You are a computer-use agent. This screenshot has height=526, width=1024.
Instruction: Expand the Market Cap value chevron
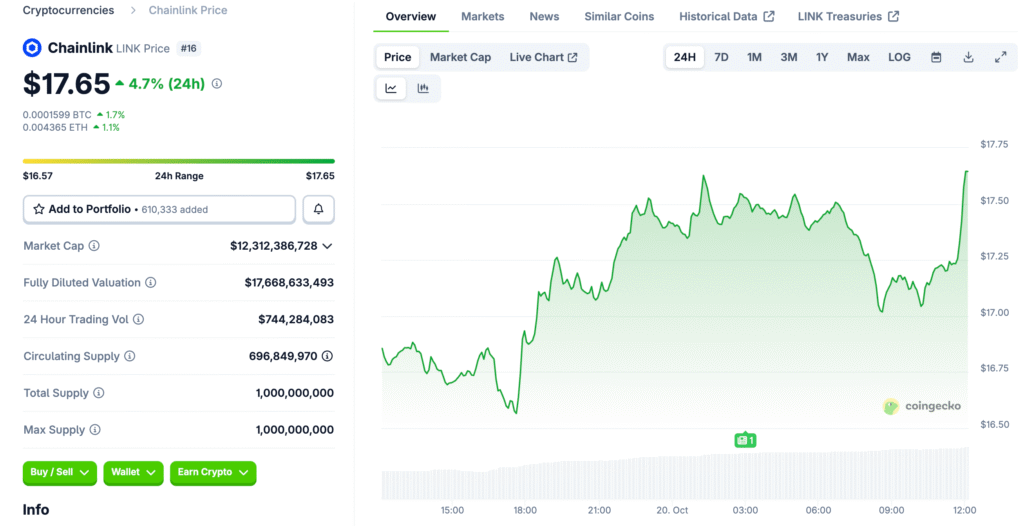327,246
